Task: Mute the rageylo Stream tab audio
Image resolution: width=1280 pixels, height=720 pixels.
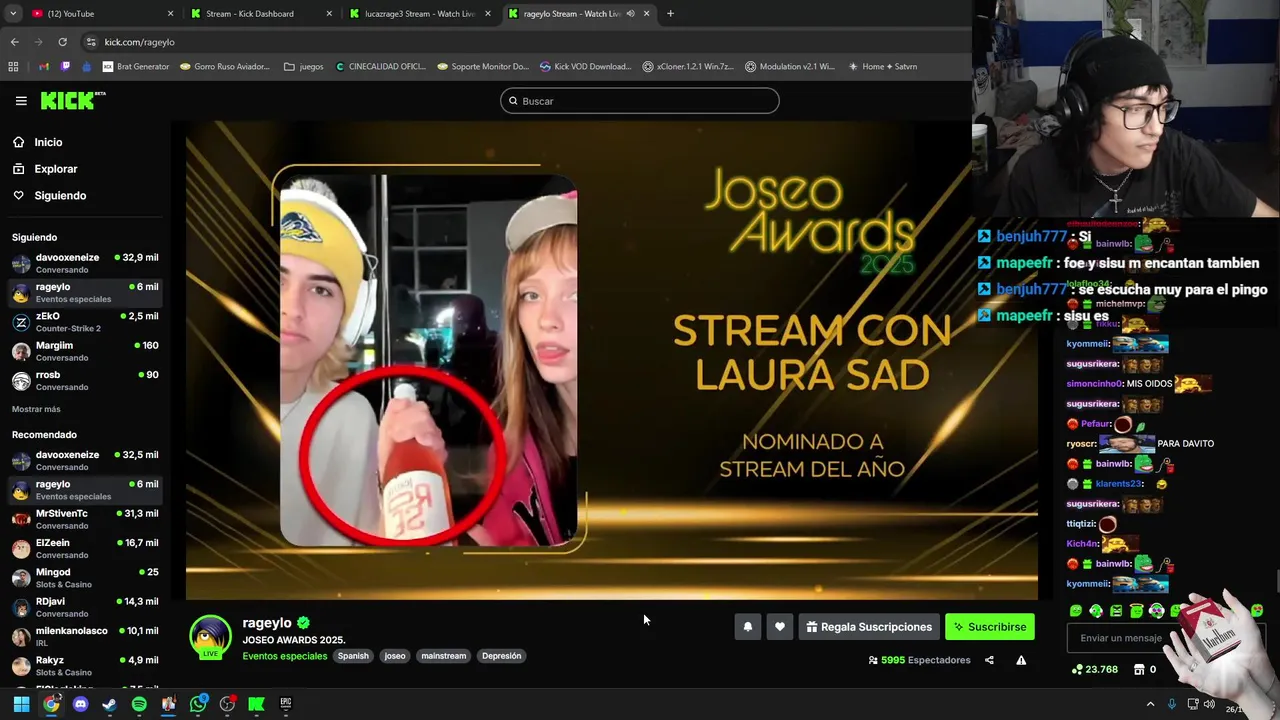Action: point(630,14)
